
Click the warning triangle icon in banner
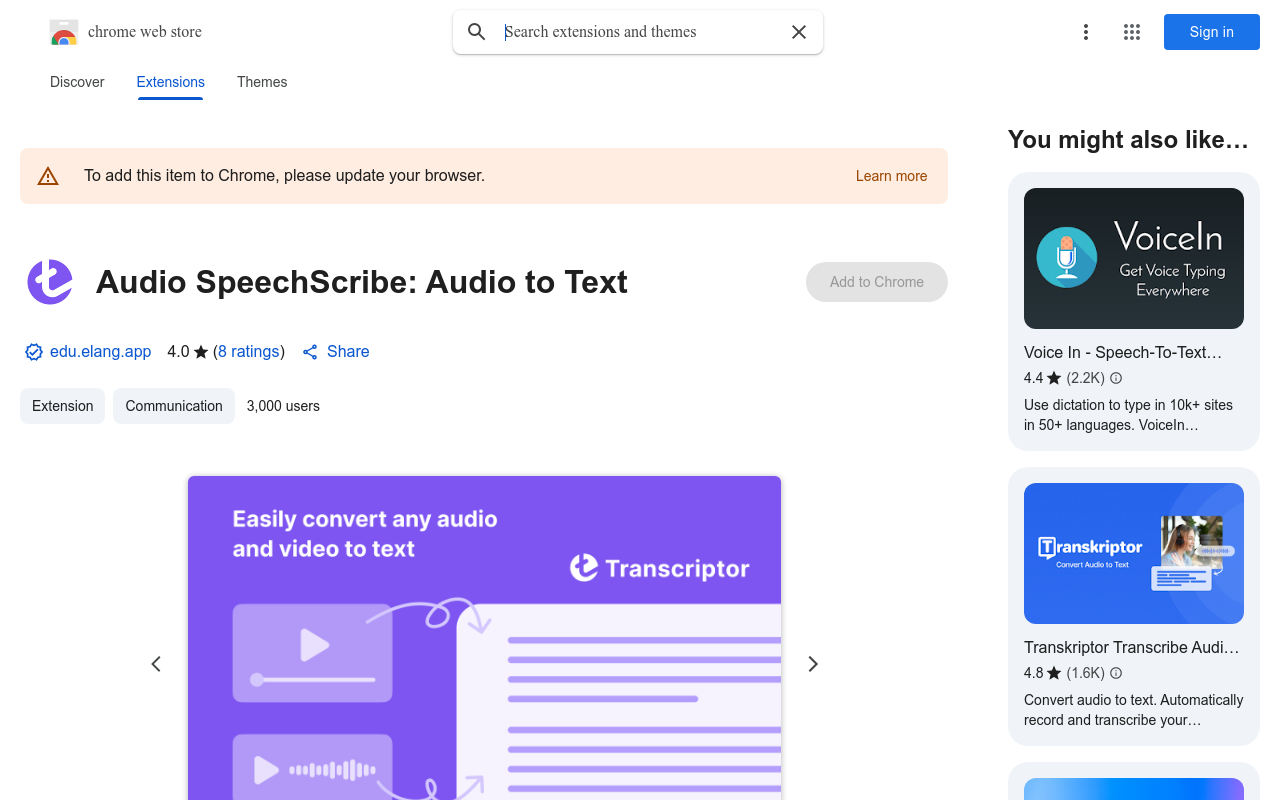[x=48, y=176]
